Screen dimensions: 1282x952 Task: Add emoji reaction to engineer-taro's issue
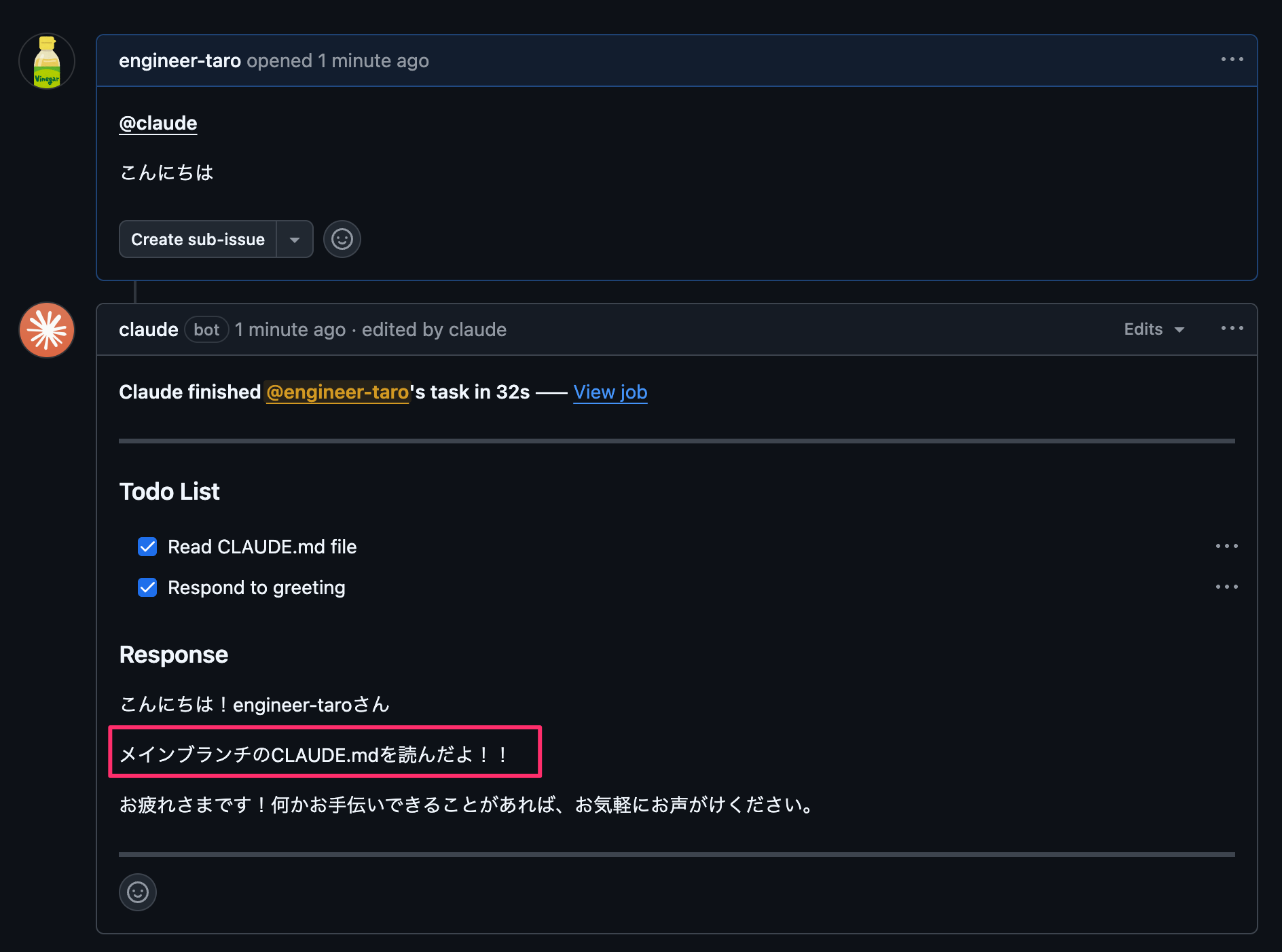tap(342, 239)
